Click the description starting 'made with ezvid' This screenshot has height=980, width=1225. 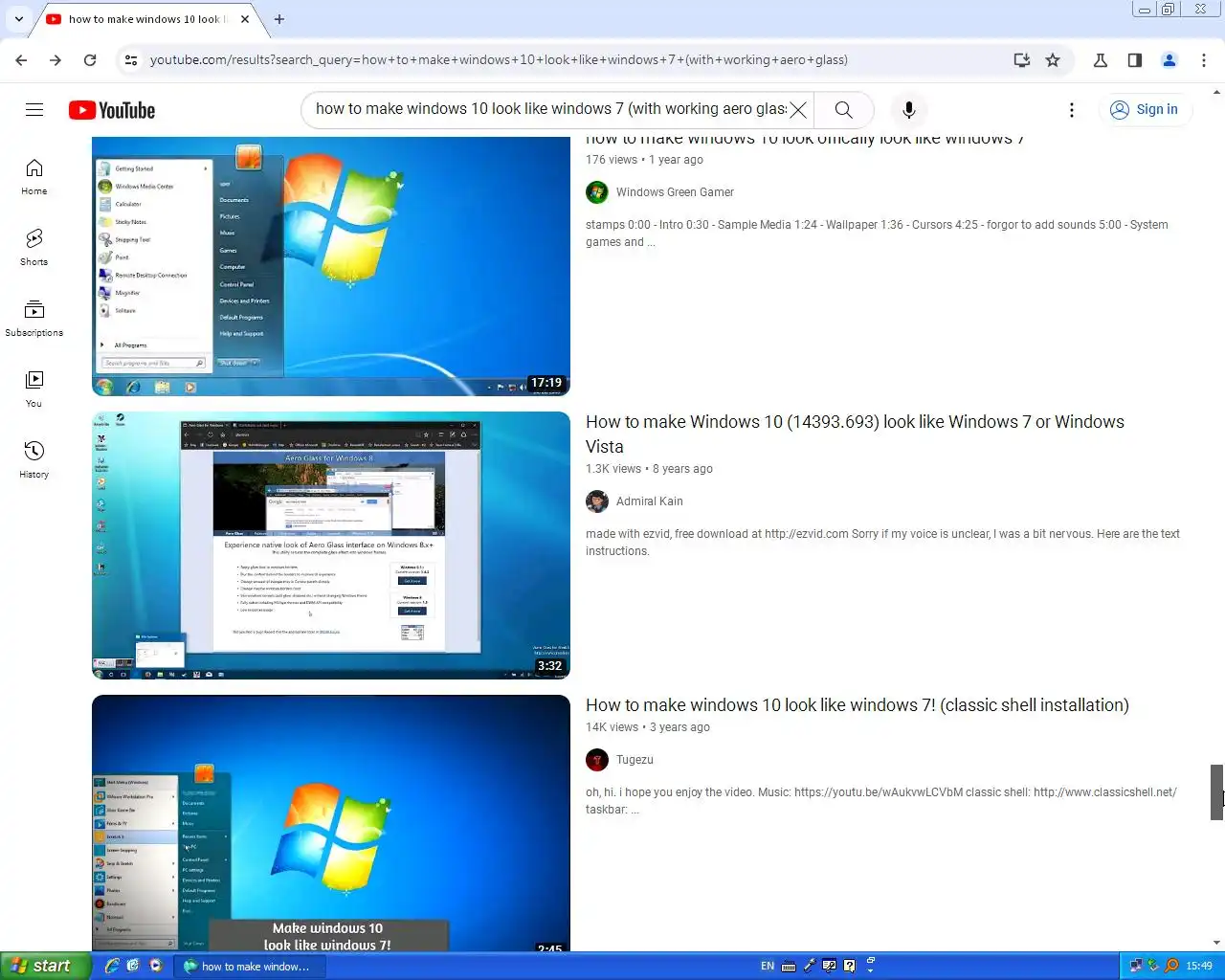[x=882, y=543]
